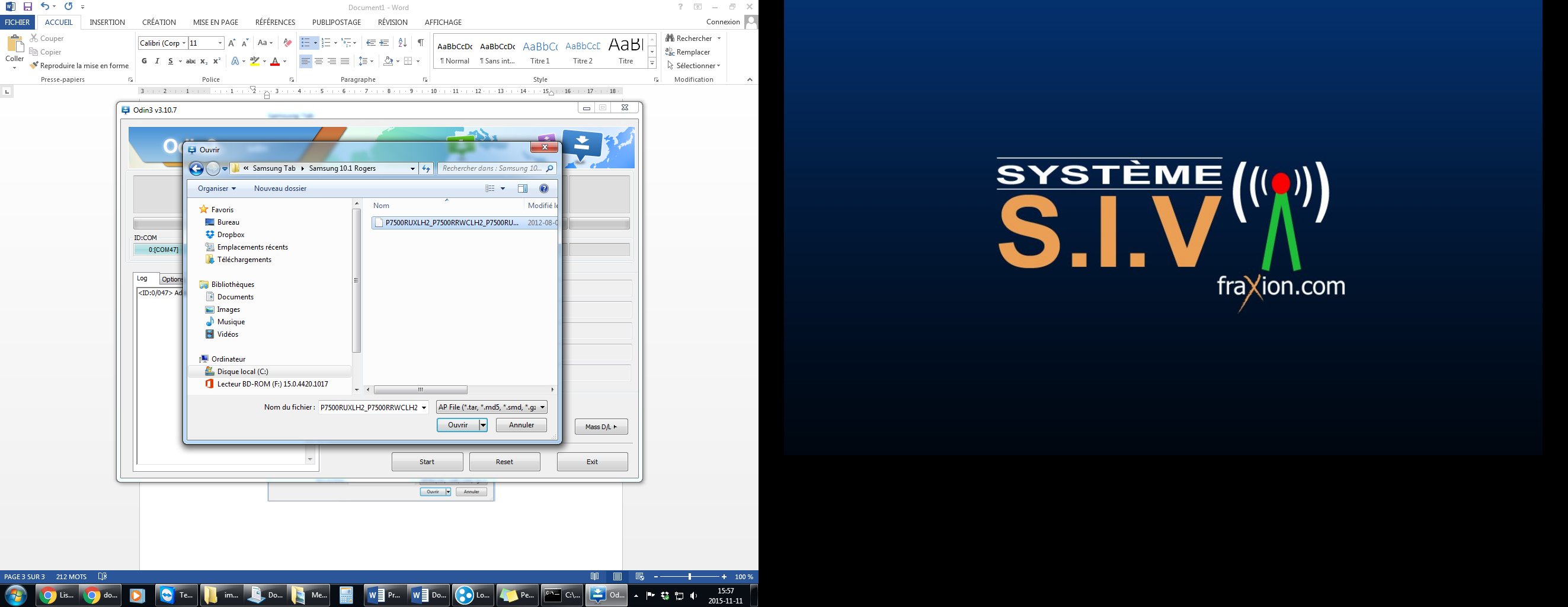Justify the paragraph text

click(345, 62)
